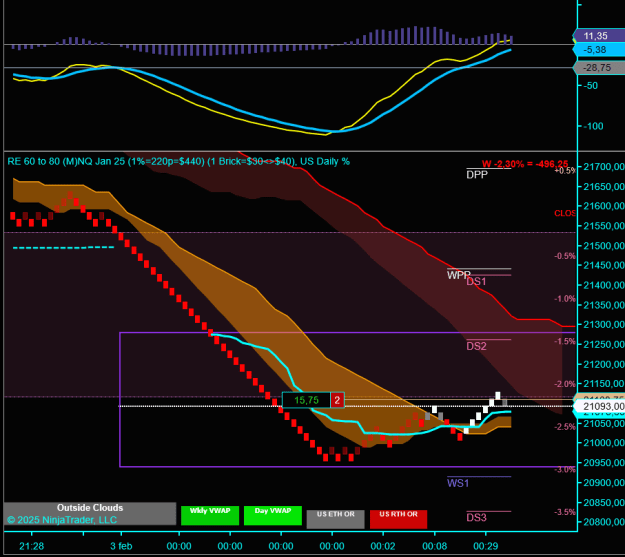Image resolution: width=625 pixels, height=557 pixels.
Task: Select the DS2 pivot label
Action: (x=476, y=346)
